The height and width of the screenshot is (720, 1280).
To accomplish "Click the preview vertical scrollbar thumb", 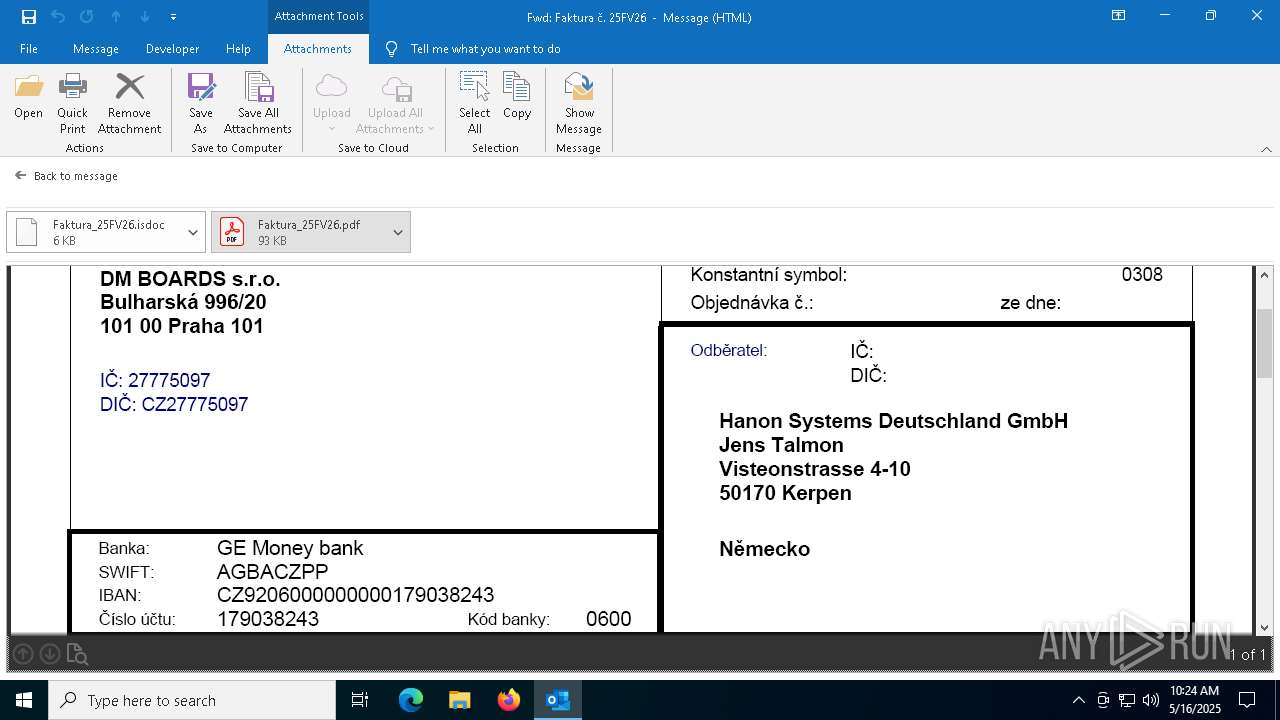I will click(1264, 343).
